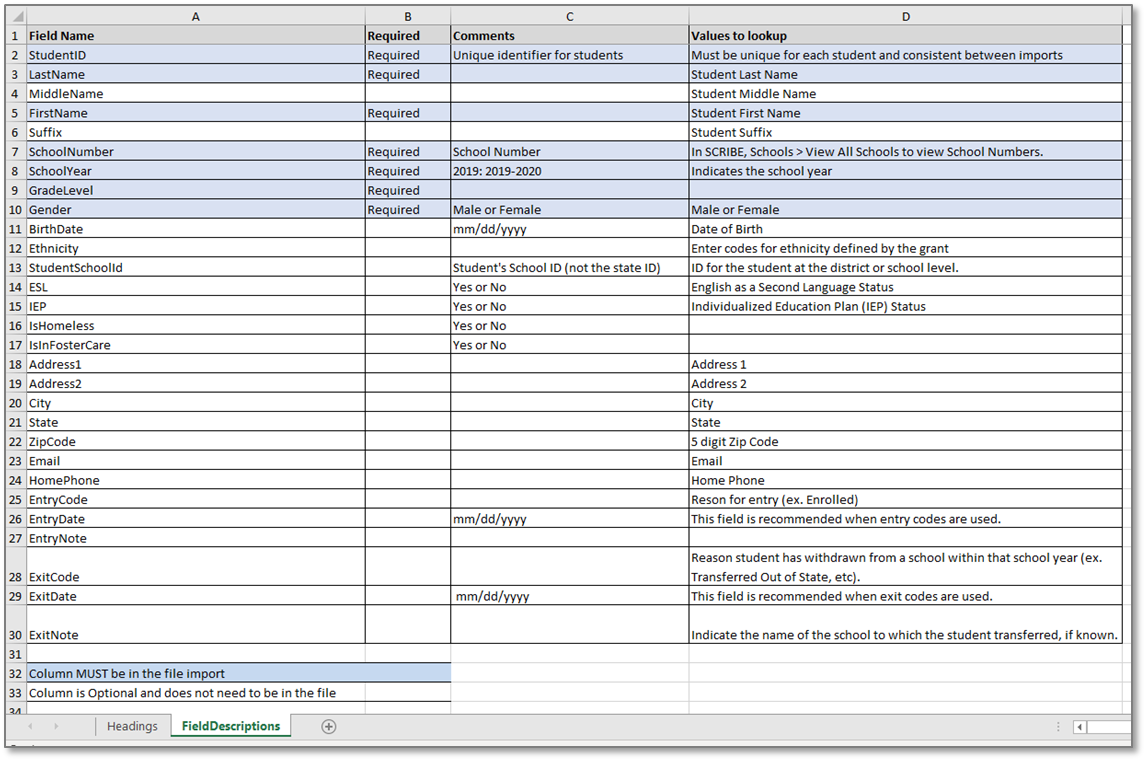Screen dimensions: 1146x761
Task: Select the FieldDescriptions sheet tab
Action: 231,727
